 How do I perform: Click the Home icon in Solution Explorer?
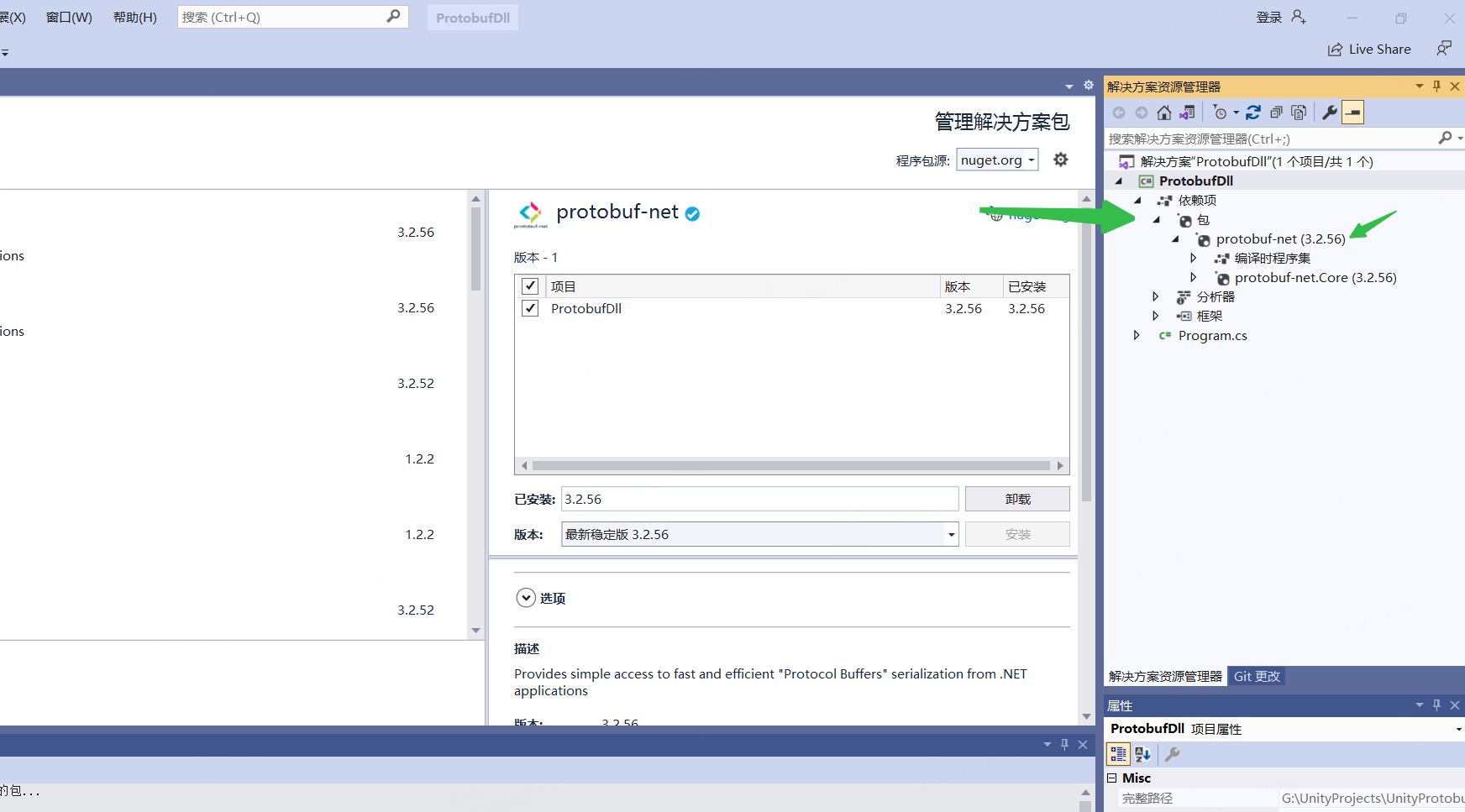(1164, 112)
